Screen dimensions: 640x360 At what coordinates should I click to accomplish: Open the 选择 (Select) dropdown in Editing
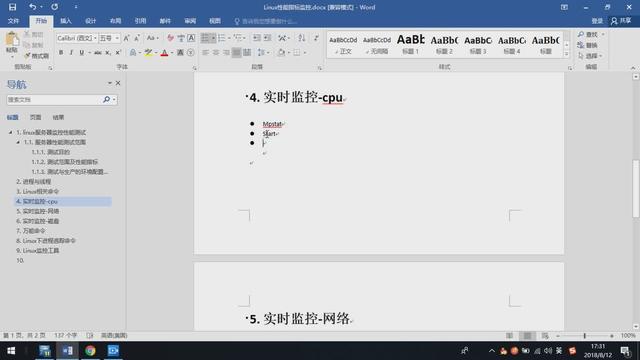(591, 56)
